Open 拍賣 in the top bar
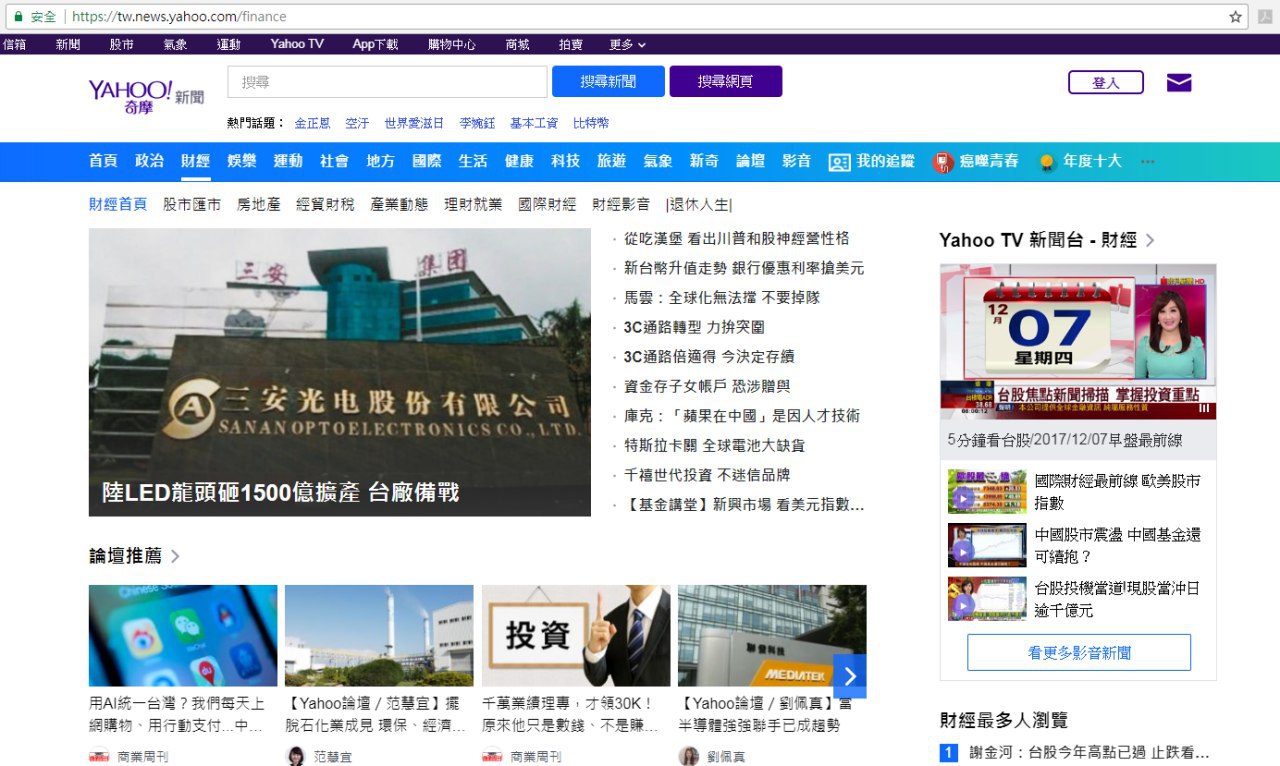The width and height of the screenshot is (1280, 766). pos(571,44)
